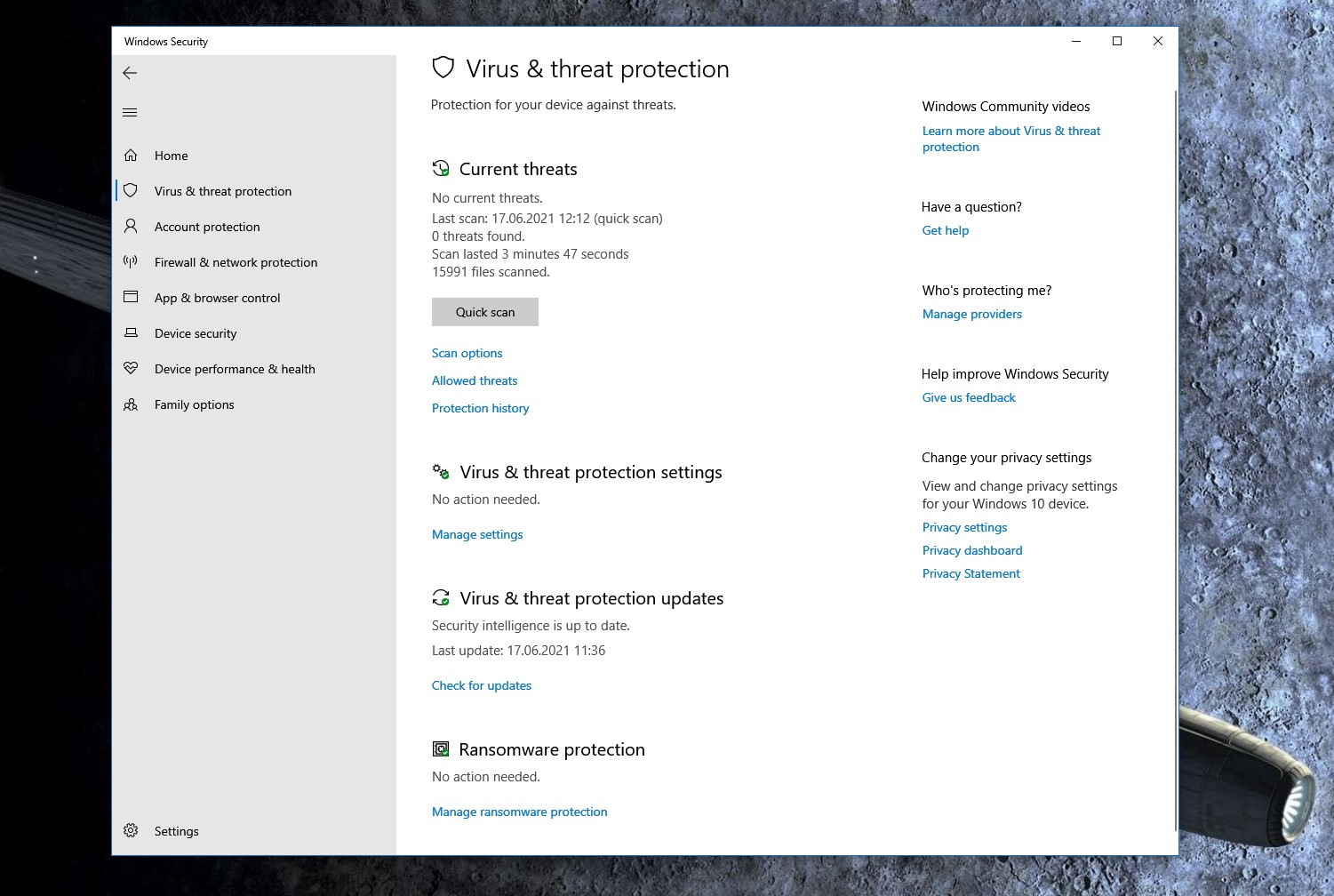1334x896 pixels.
Task: Click Virus & threat protection settings heading
Action: pyautogui.click(x=591, y=472)
